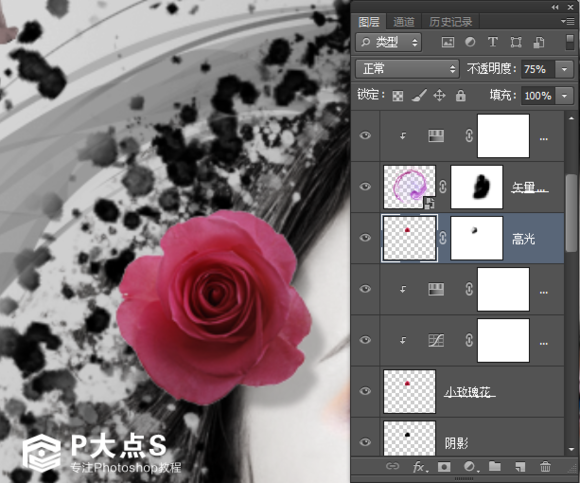
Task: Hide the top adjustment layer eye
Action: click(365, 136)
